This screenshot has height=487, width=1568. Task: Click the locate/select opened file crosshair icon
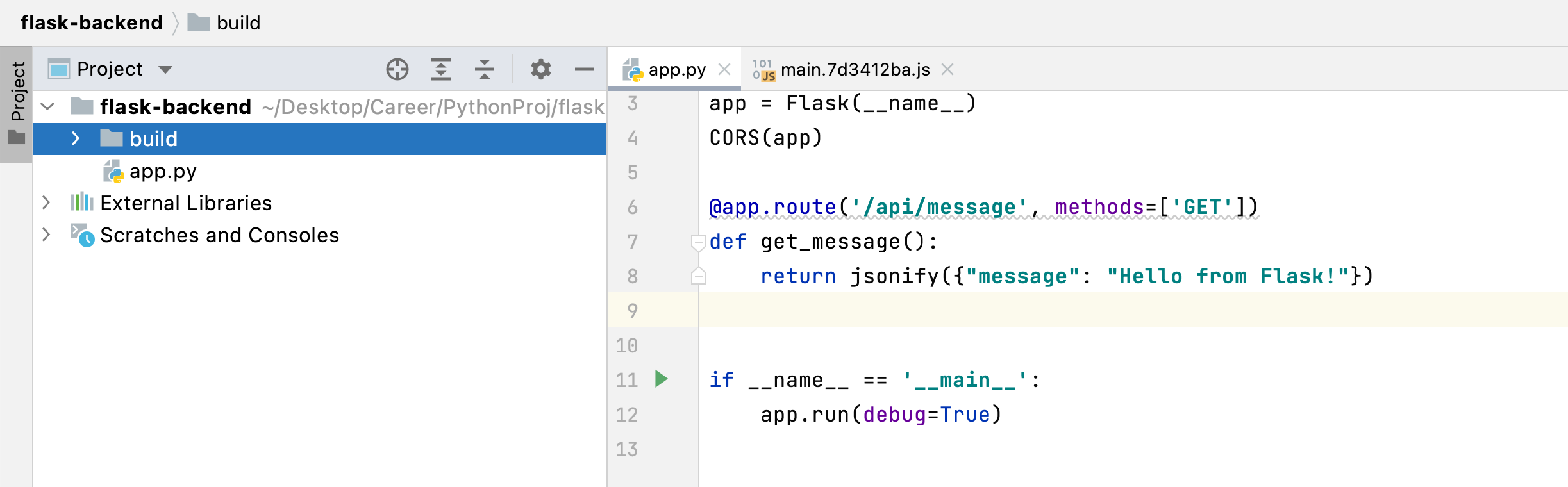click(x=397, y=69)
